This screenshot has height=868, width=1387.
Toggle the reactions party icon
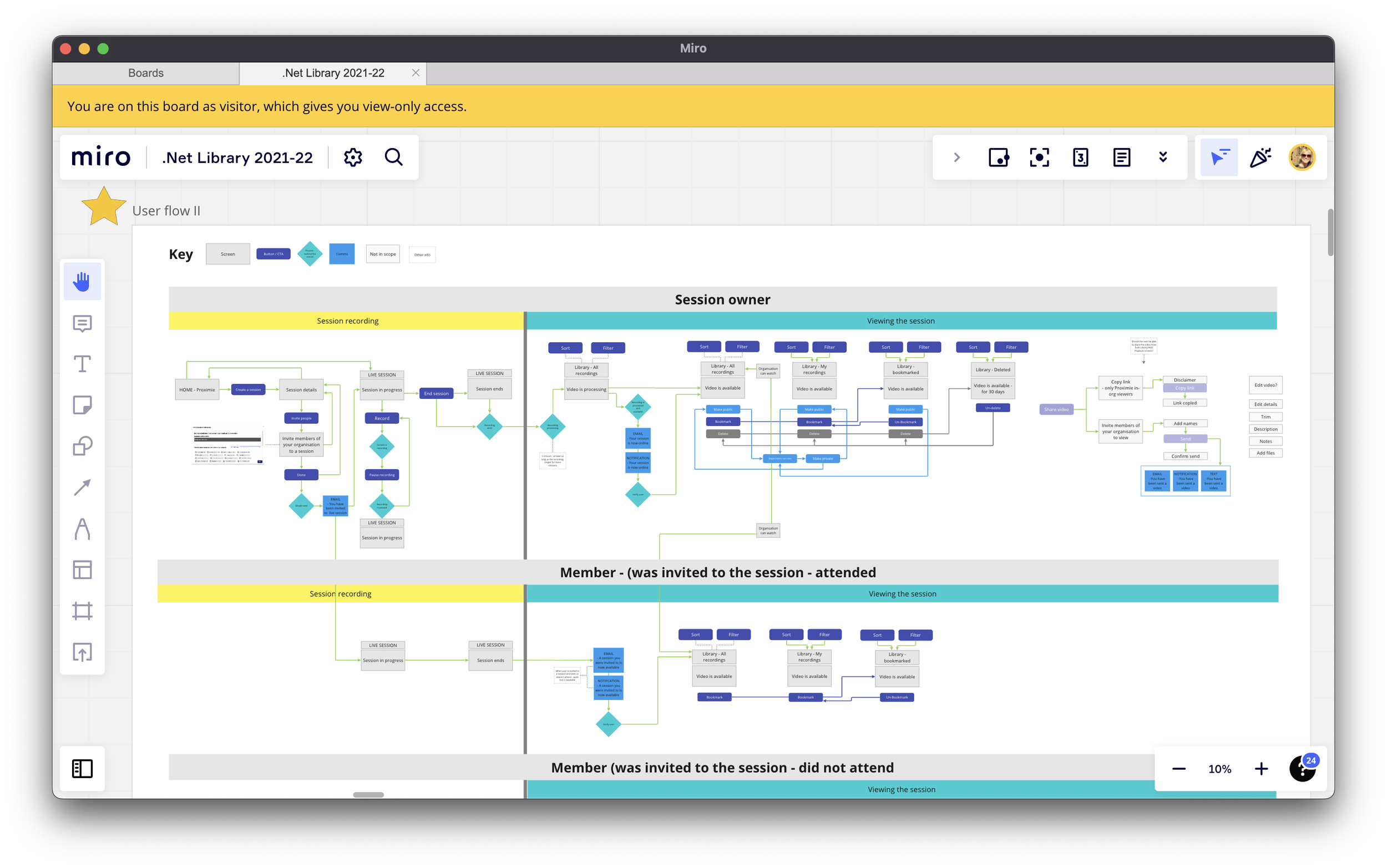coord(1260,158)
